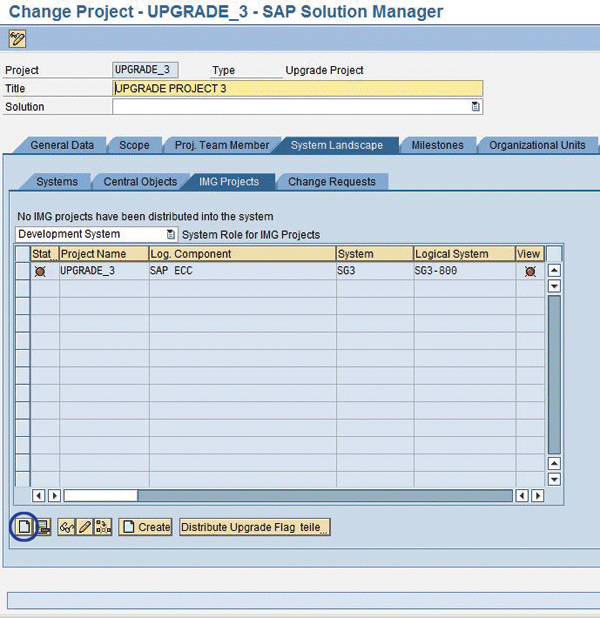Viewport: 600px width, 618px height.
Task: Select the first table row using its row selector
Action: tap(22, 271)
